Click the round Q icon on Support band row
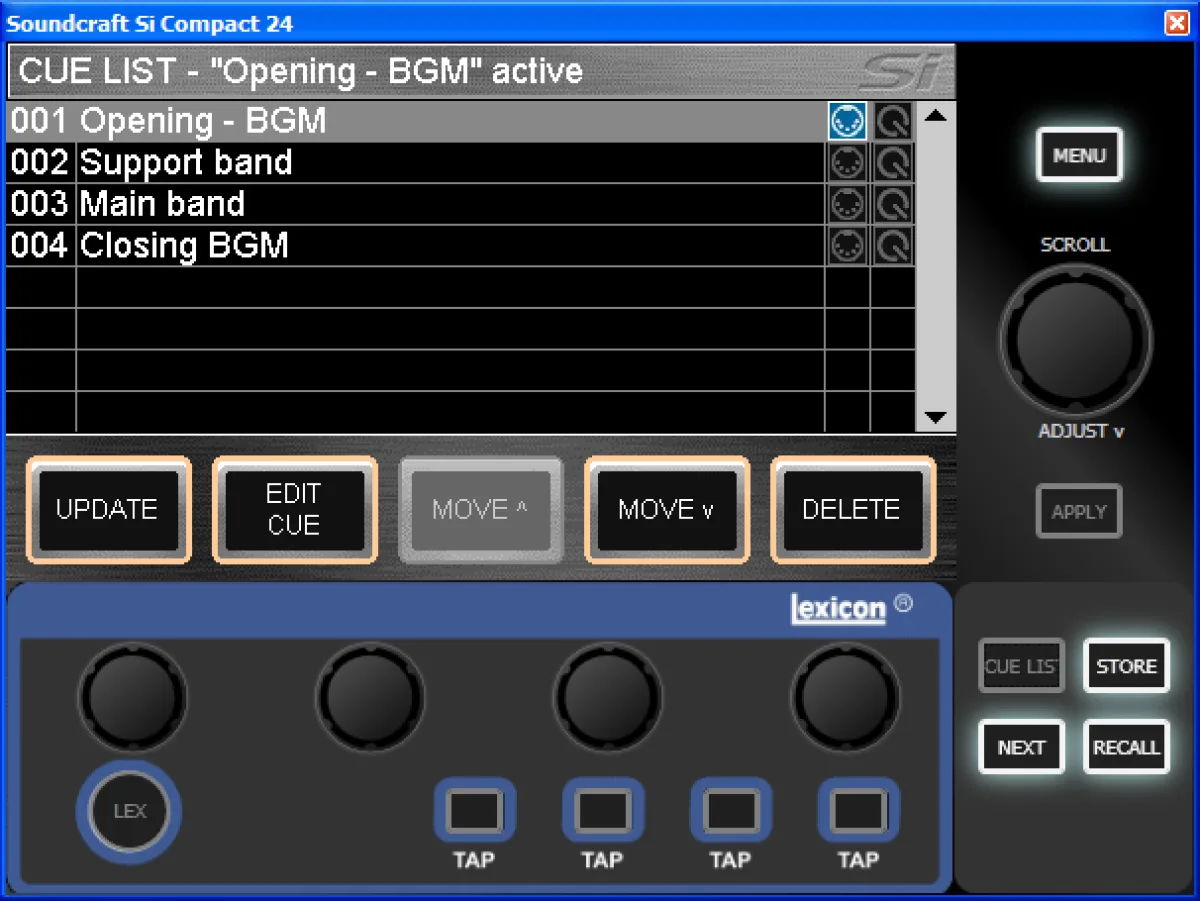Screen dimensions: 1200x901 click(892, 163)
